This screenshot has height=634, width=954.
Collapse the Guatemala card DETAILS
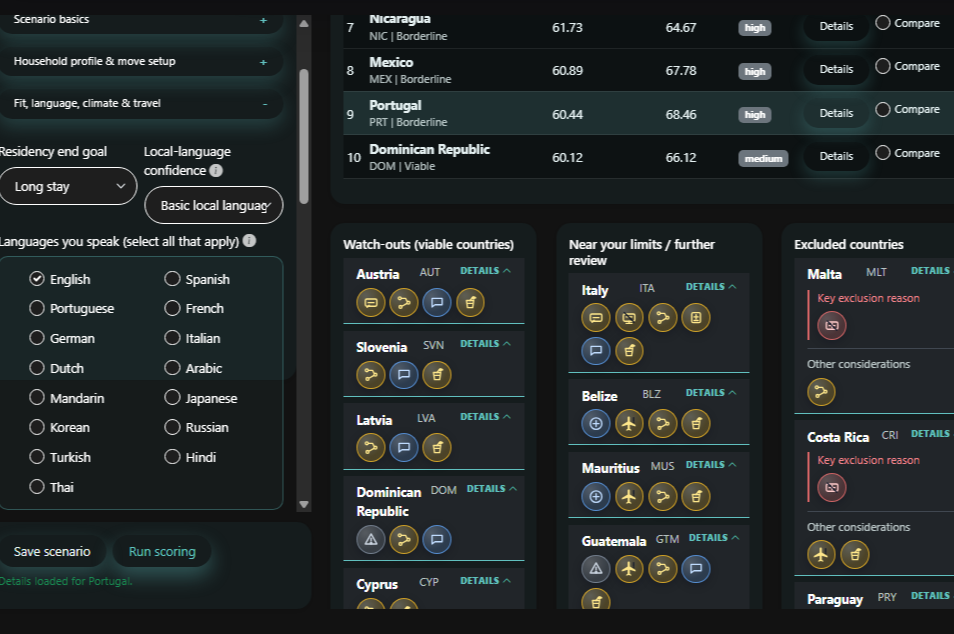[x=714, y=538]
